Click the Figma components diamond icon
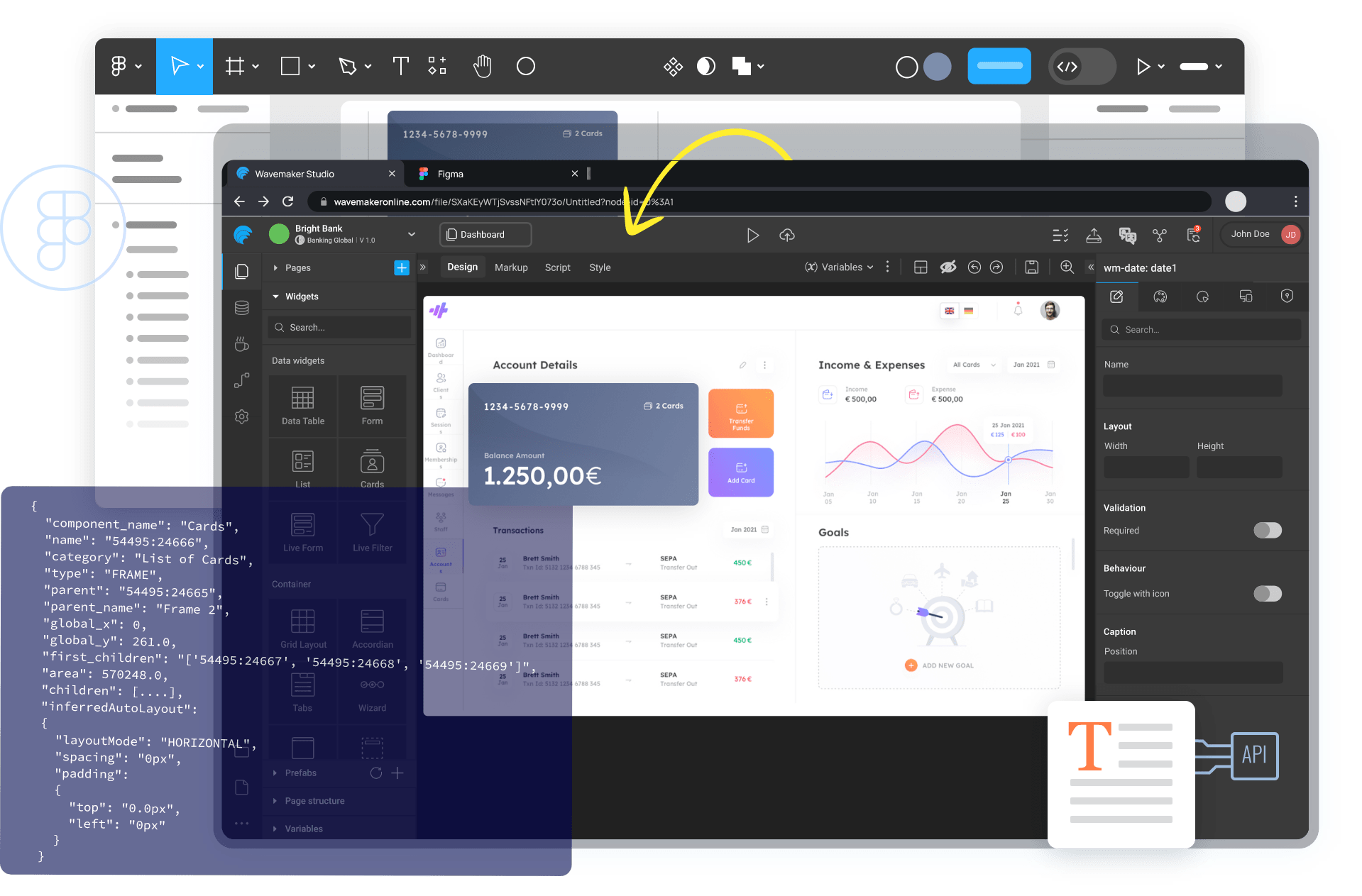The width and height of the screenshot is (1362, 896). tap(673, 67)
